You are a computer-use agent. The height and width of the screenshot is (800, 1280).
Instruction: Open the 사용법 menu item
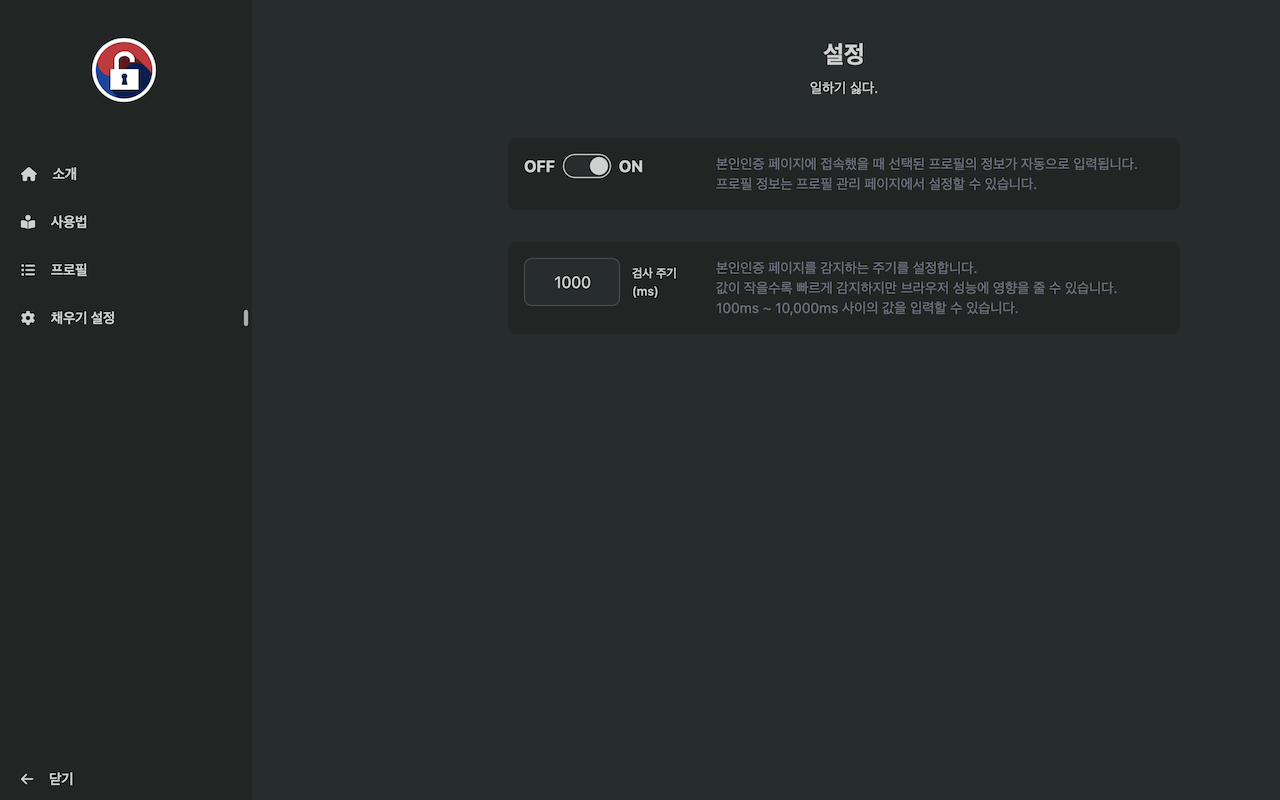tap(126, 222)
